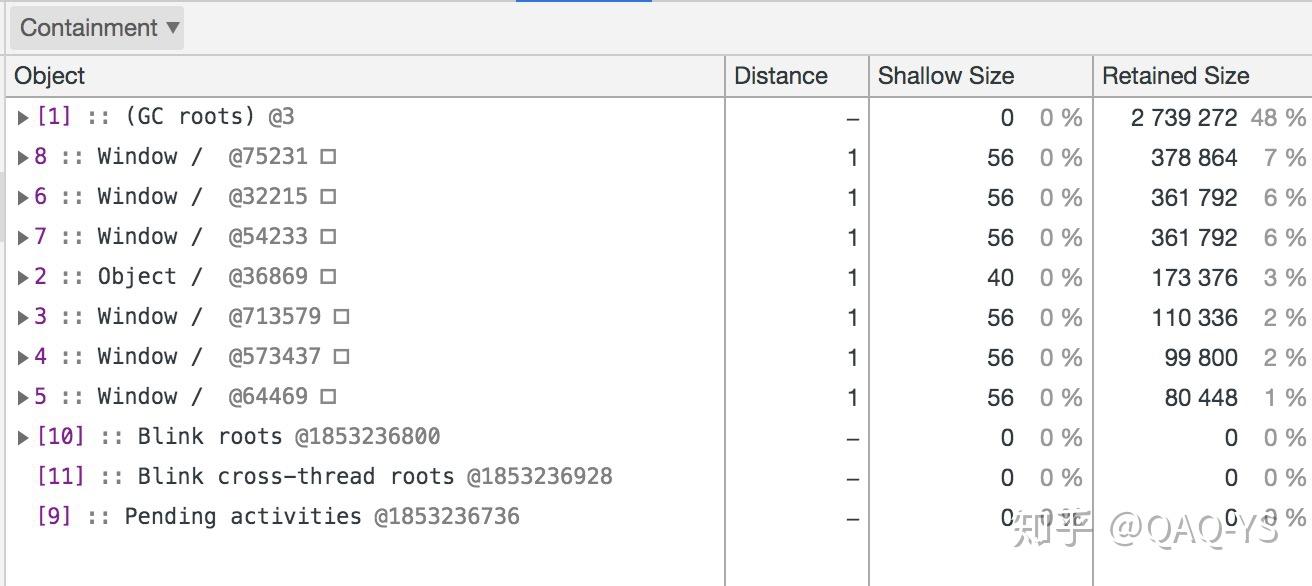Sort by the Distance column header
The height and width of the screenshot is (586, 1312).
(796, 76)
